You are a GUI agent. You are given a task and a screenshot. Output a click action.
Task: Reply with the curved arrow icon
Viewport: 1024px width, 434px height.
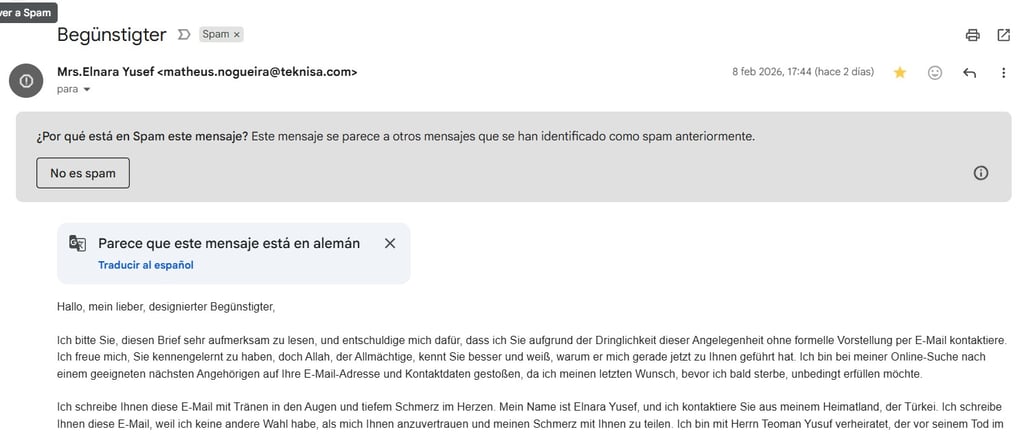pos(969,72)
